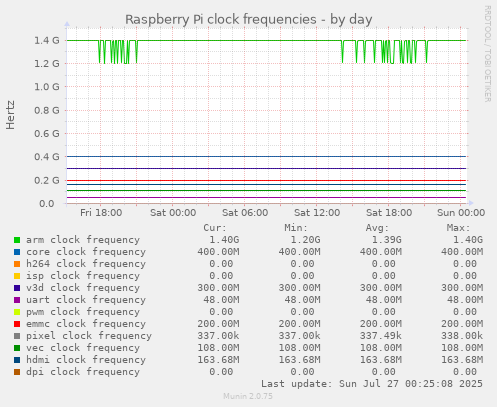Select the 'pwm clock frequency' legend label
Image resolution: width=497 pixels, height=407 pixels.
point(83,312)
